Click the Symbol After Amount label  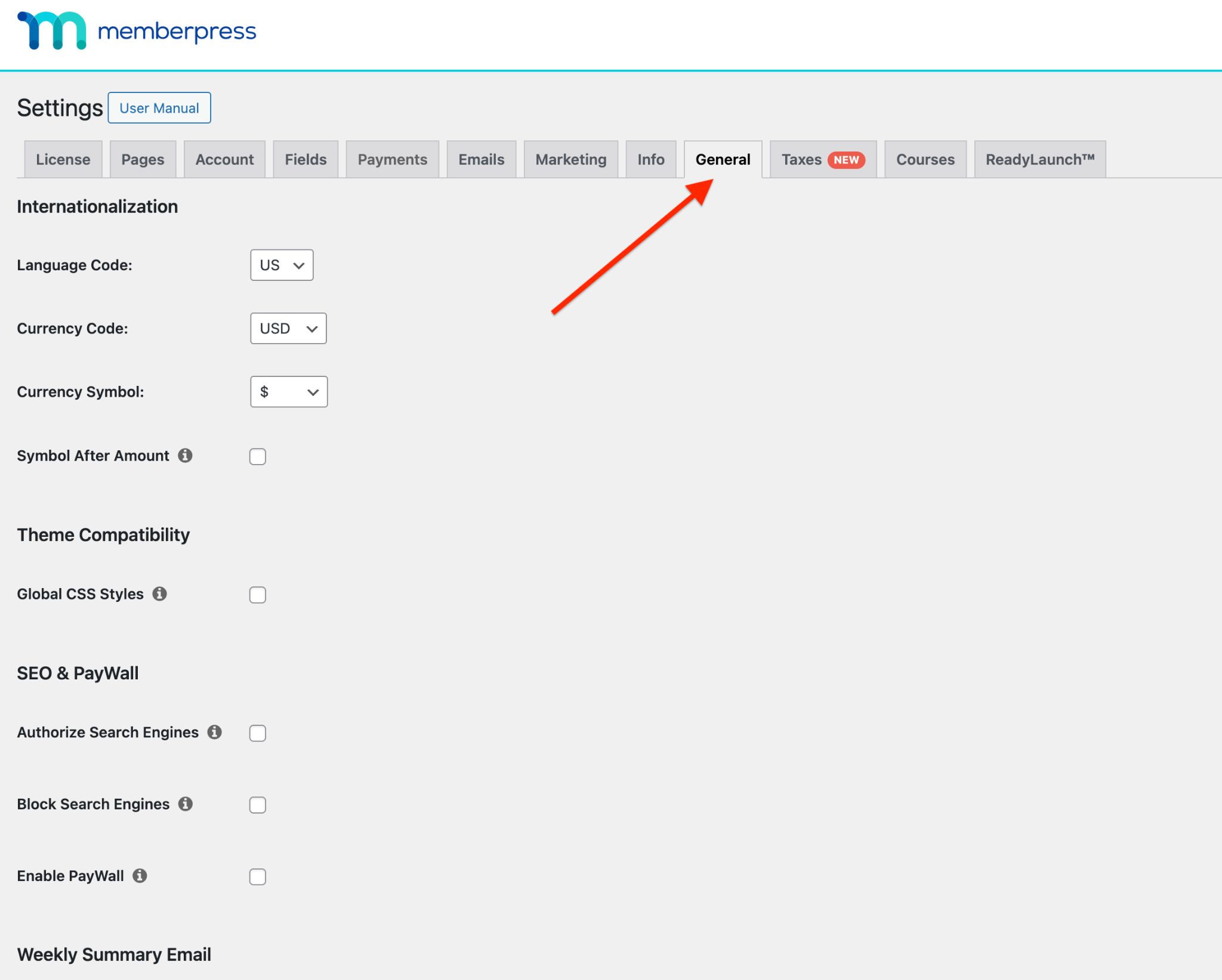(93, 456)
